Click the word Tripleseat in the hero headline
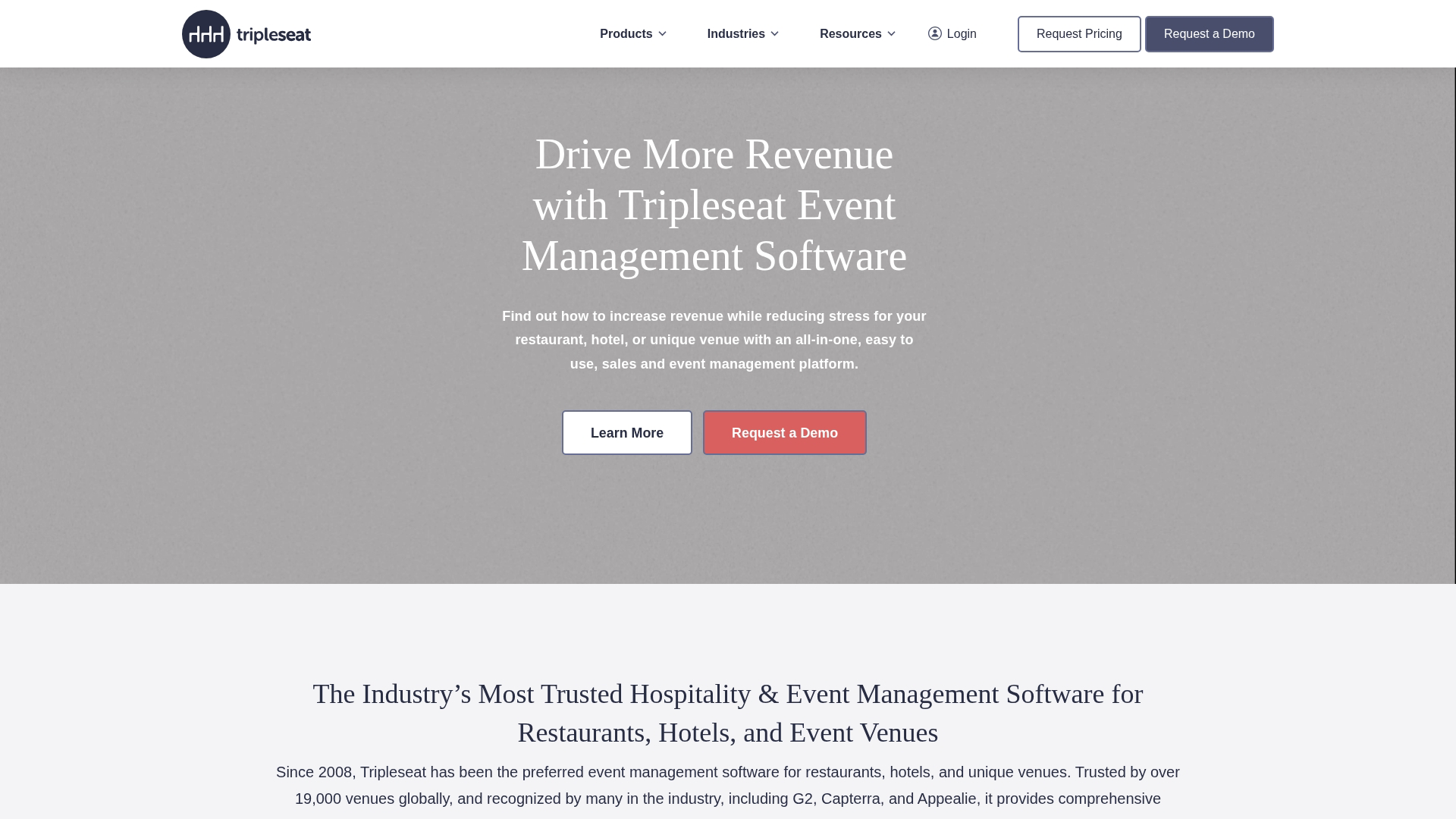The image size is (1456, 819). 701,206
